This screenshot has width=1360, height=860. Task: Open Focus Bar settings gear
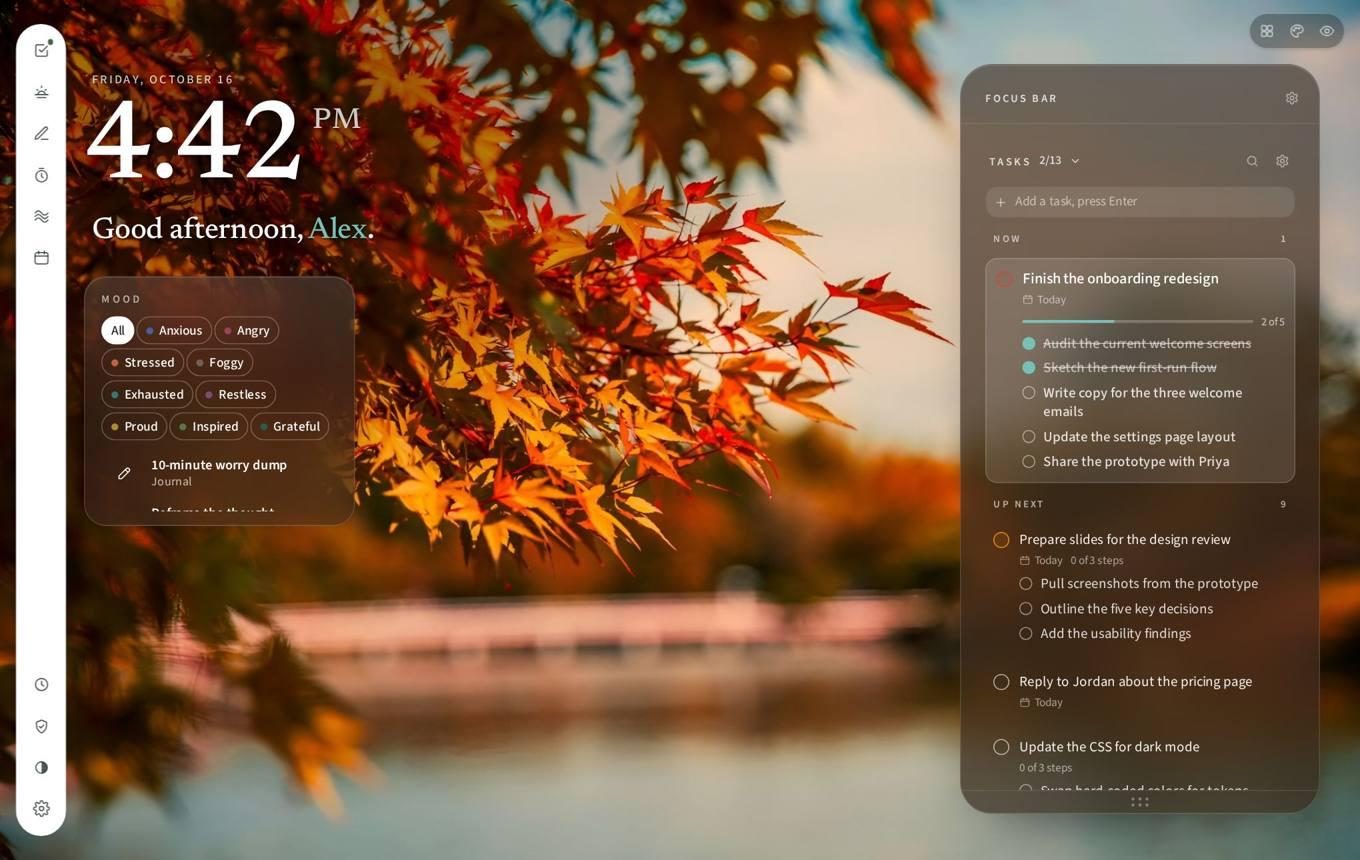coord(1292,98)
